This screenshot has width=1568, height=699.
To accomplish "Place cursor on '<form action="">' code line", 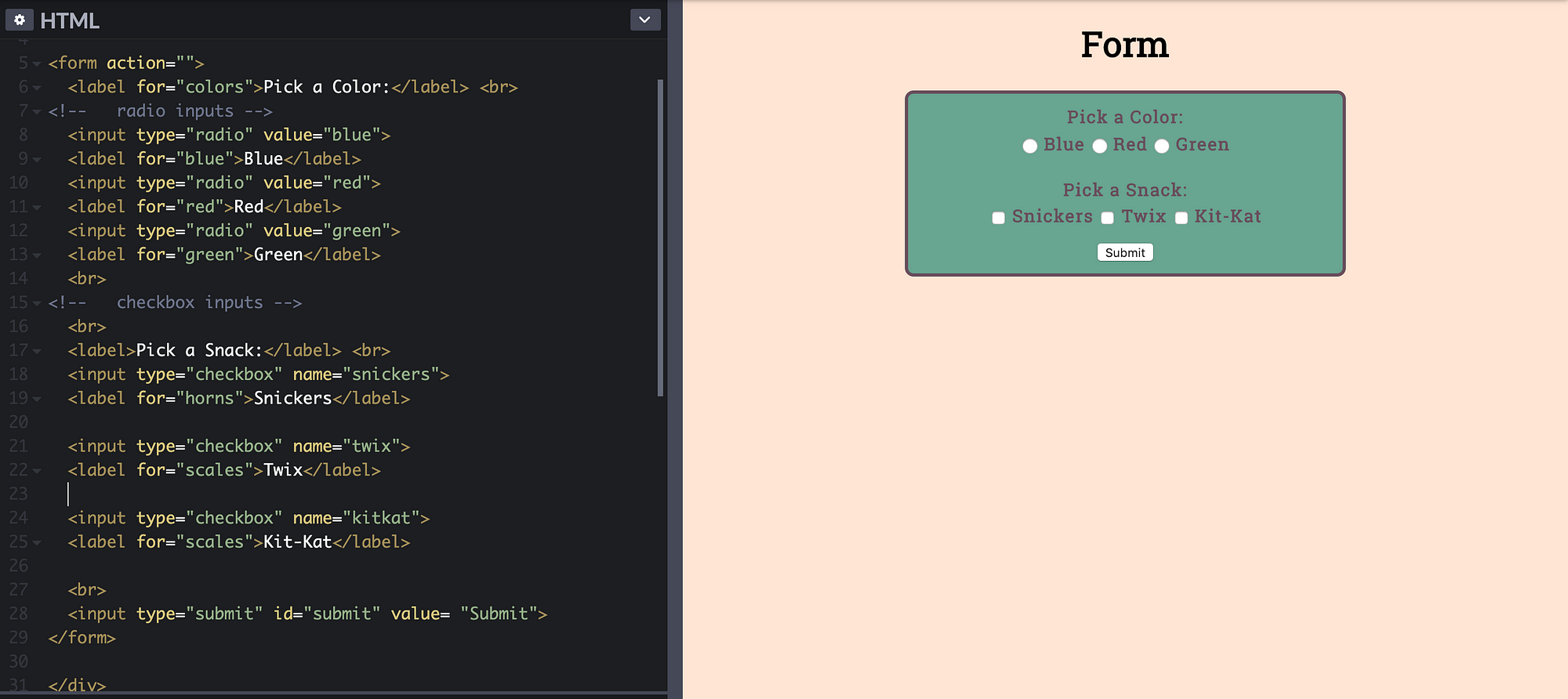I will (x=126, y=63).
